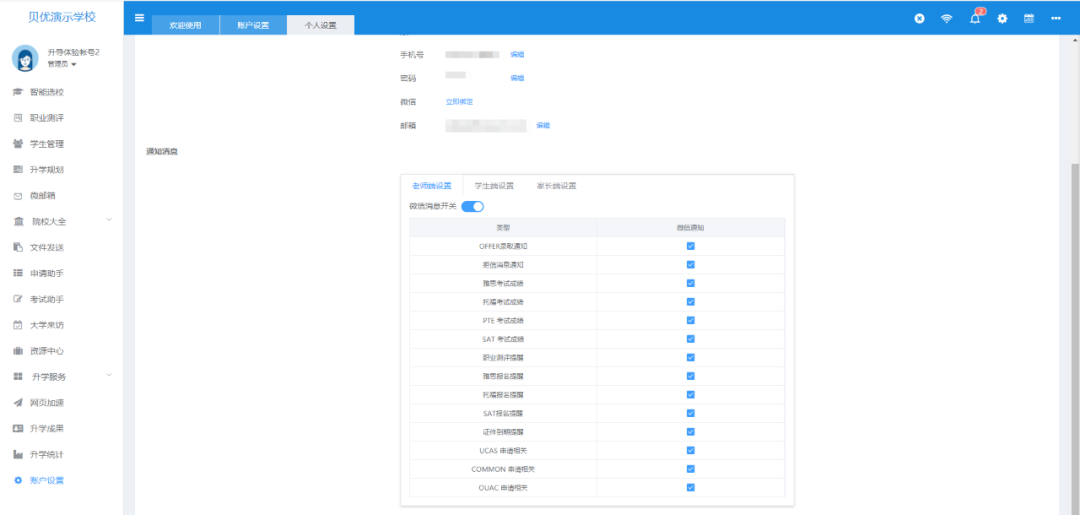This screenshot has height=515, width=1080.
Task: Click the circled X icon in top bar
Action: [x=919, y=19]
